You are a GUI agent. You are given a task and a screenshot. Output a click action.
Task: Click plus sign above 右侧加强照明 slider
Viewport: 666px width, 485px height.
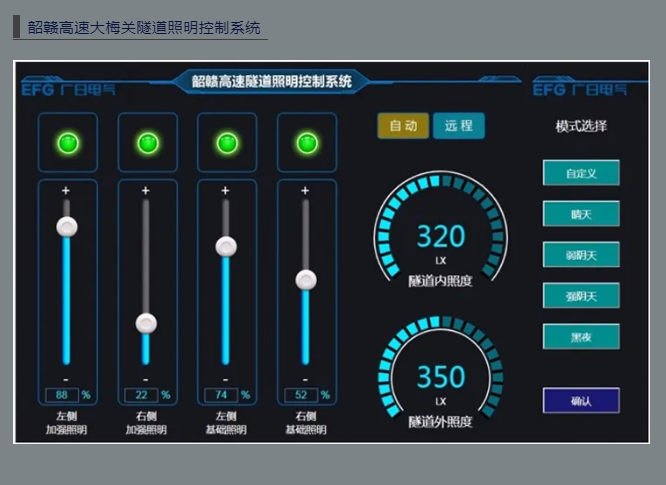point(146,190)
